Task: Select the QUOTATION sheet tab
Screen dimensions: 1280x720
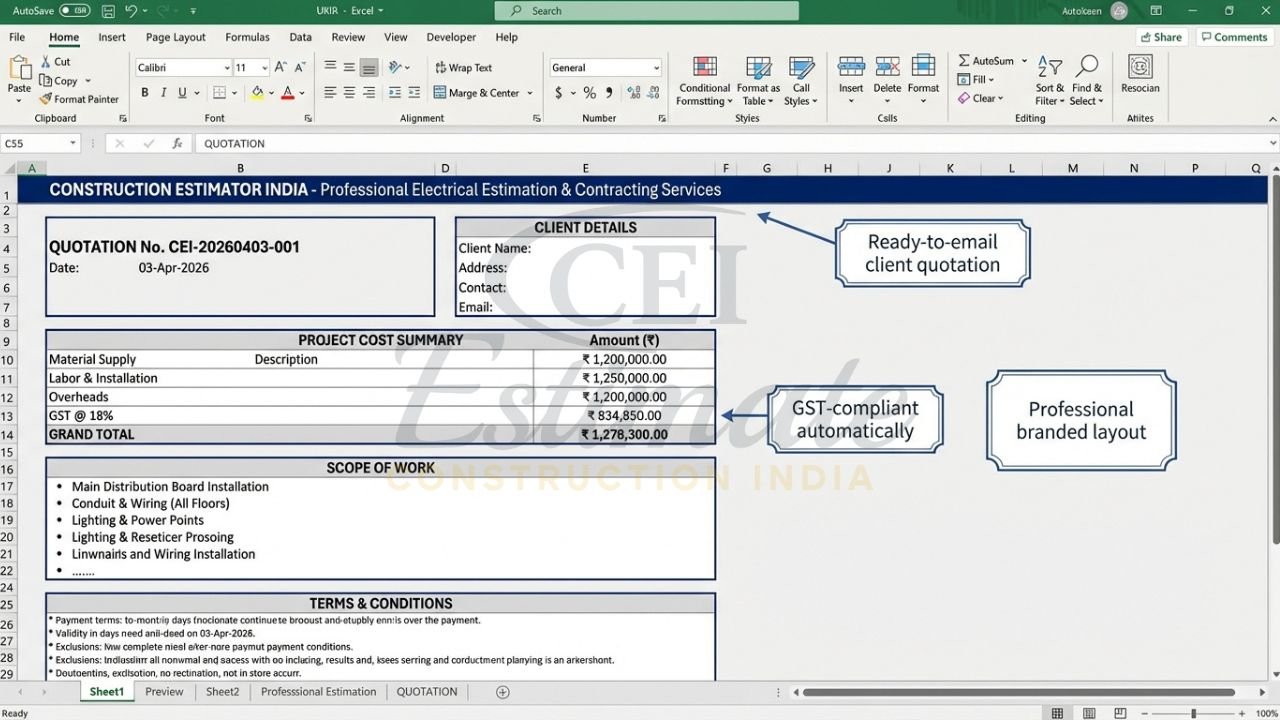Action: click(x=427, y=692)
